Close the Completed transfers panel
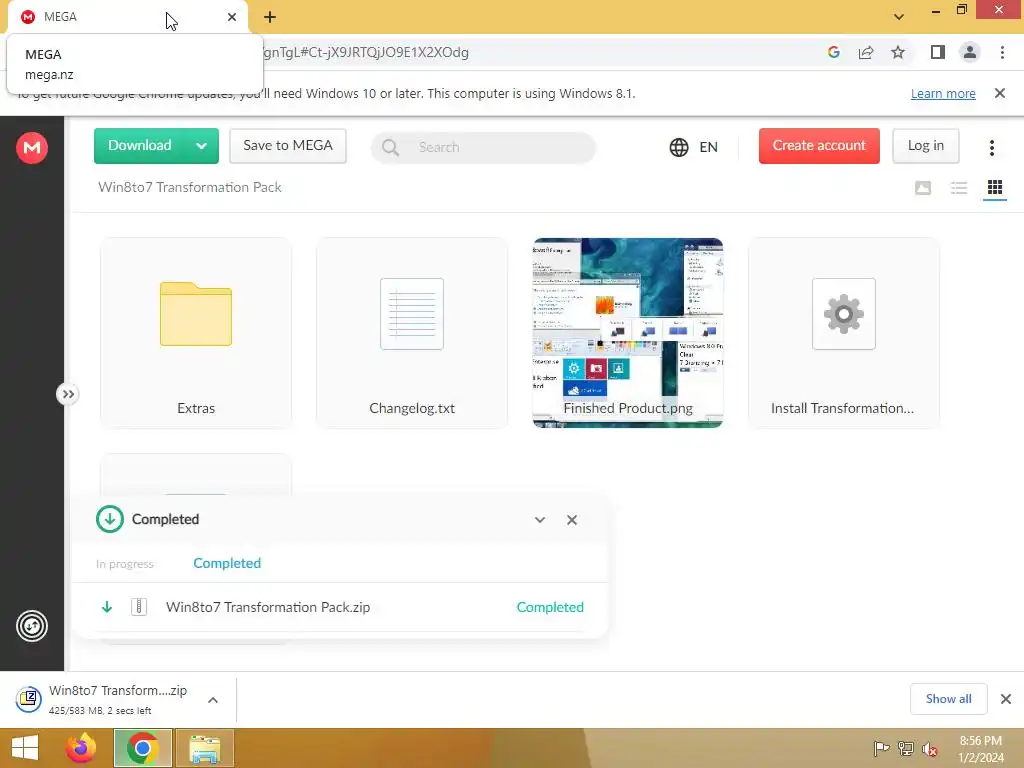1024x768 pixels. pyautogui.click(x=572, y=520)
